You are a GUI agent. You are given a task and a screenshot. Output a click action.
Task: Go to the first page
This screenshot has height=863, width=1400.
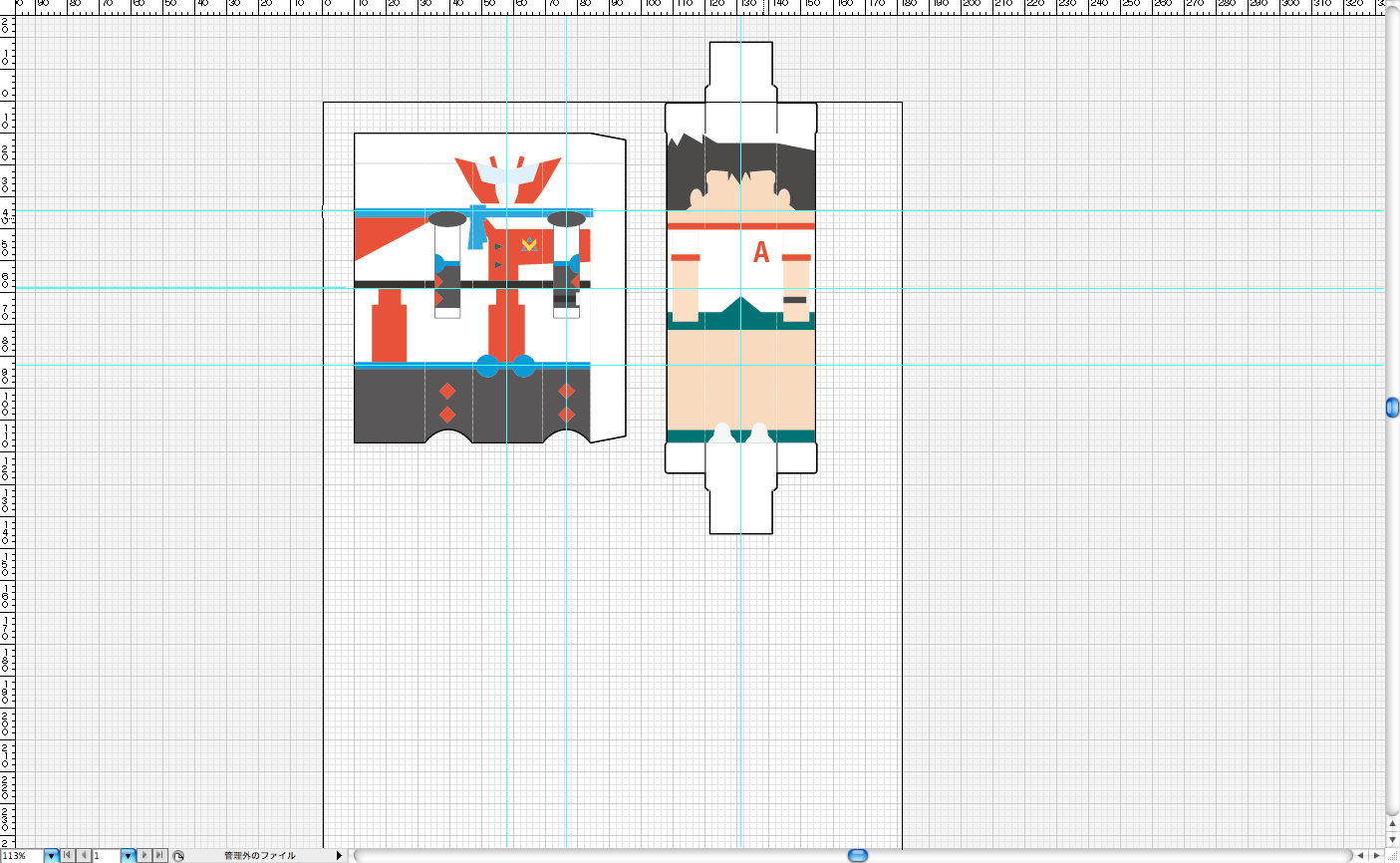pos(67,855)
